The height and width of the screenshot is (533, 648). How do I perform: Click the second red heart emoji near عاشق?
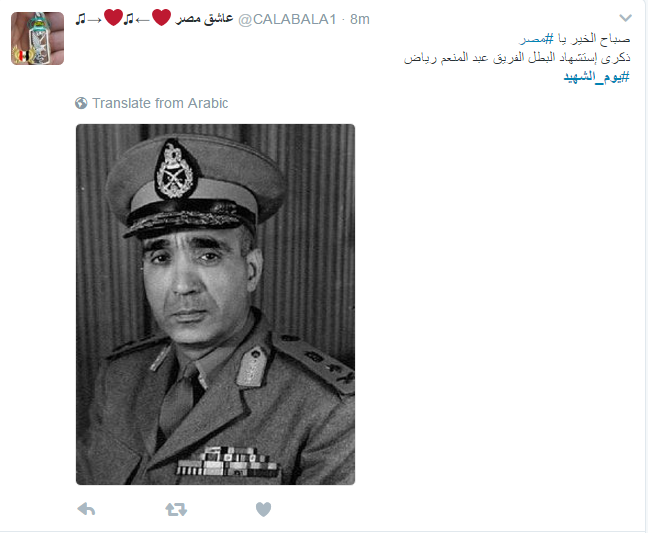[x=161, y=17]
